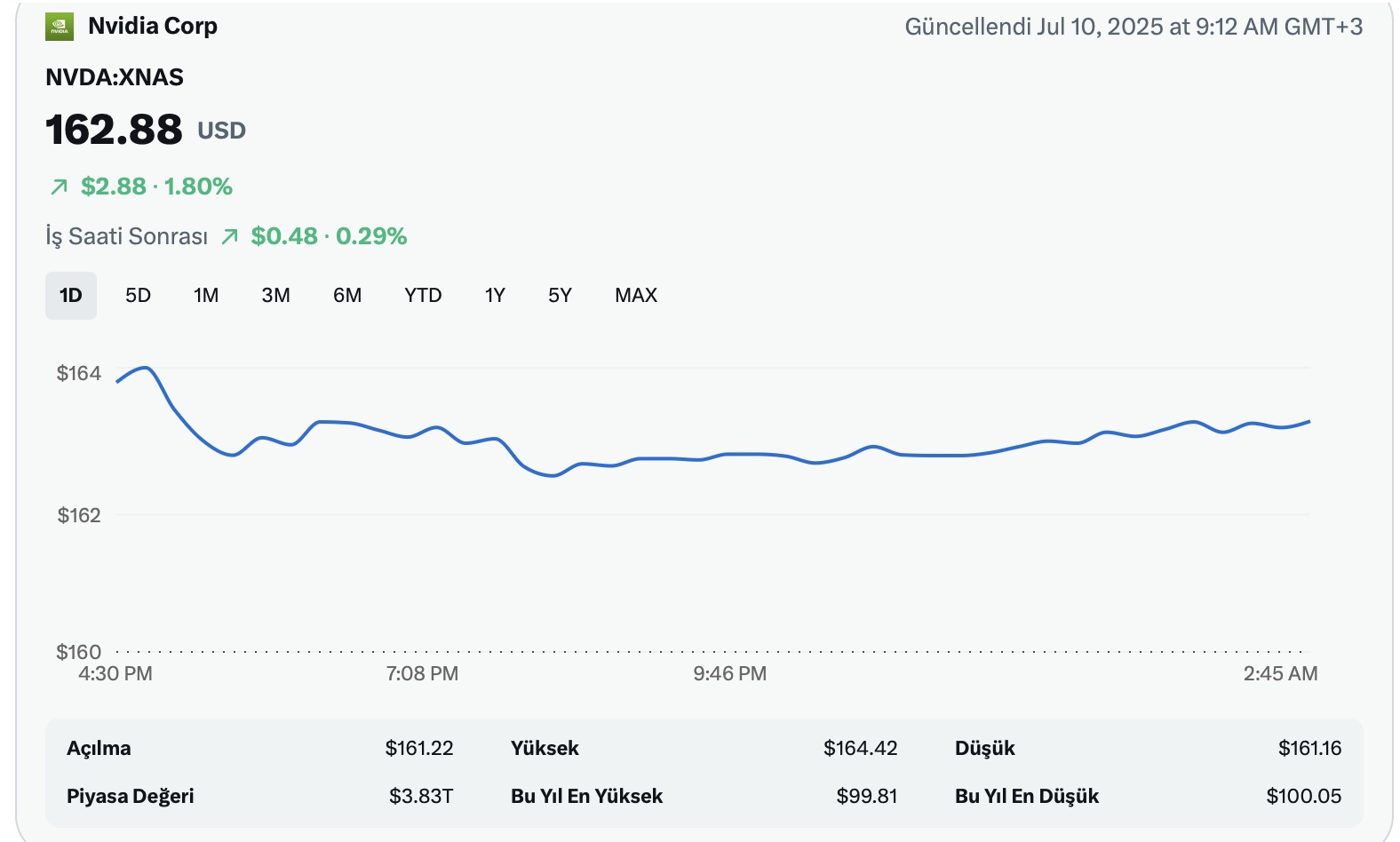Click the price line peak near $164

point(146,368)
